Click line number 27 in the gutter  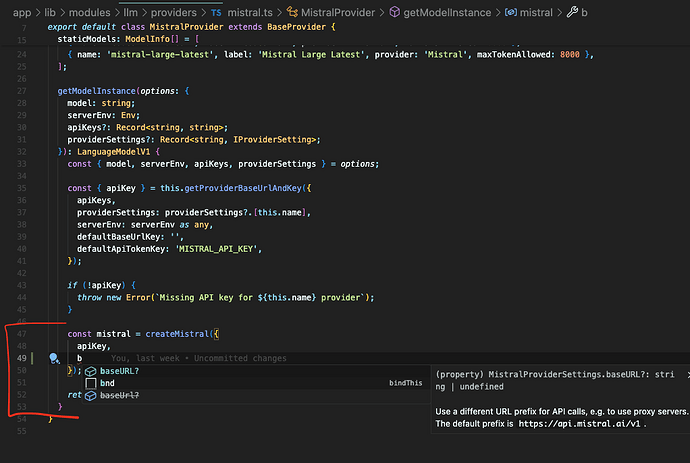tap(22, 91)
